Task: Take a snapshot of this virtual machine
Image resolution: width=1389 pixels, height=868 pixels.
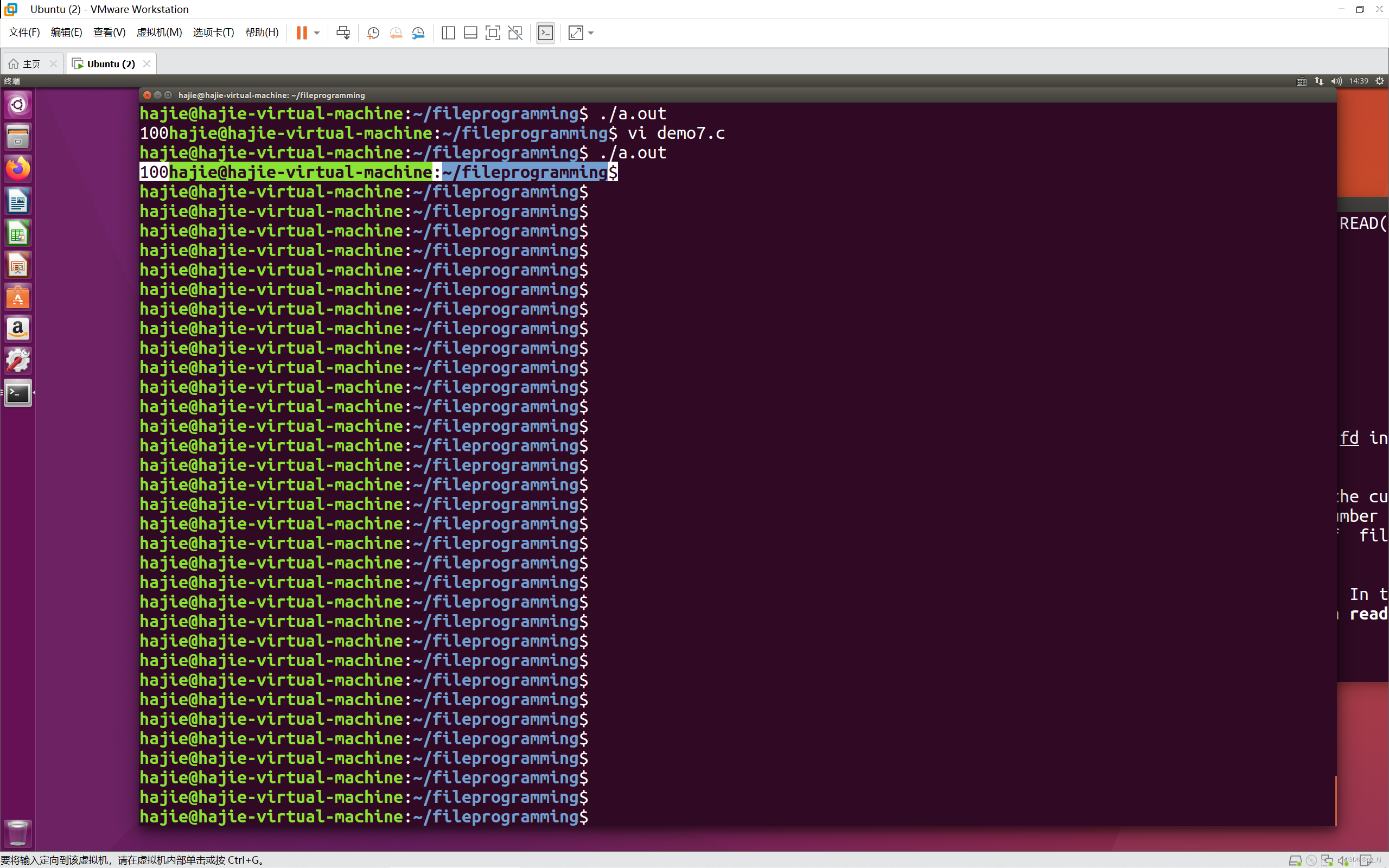Action: tap(373, 33)
